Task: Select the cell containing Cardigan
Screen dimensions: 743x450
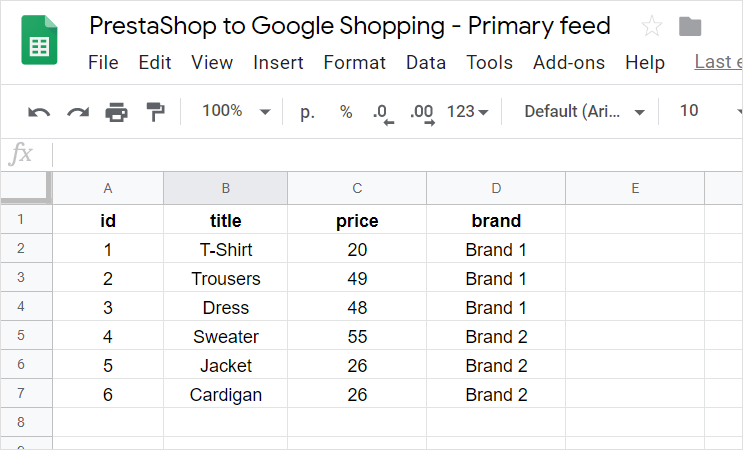Action: click(x=226, y=394)
